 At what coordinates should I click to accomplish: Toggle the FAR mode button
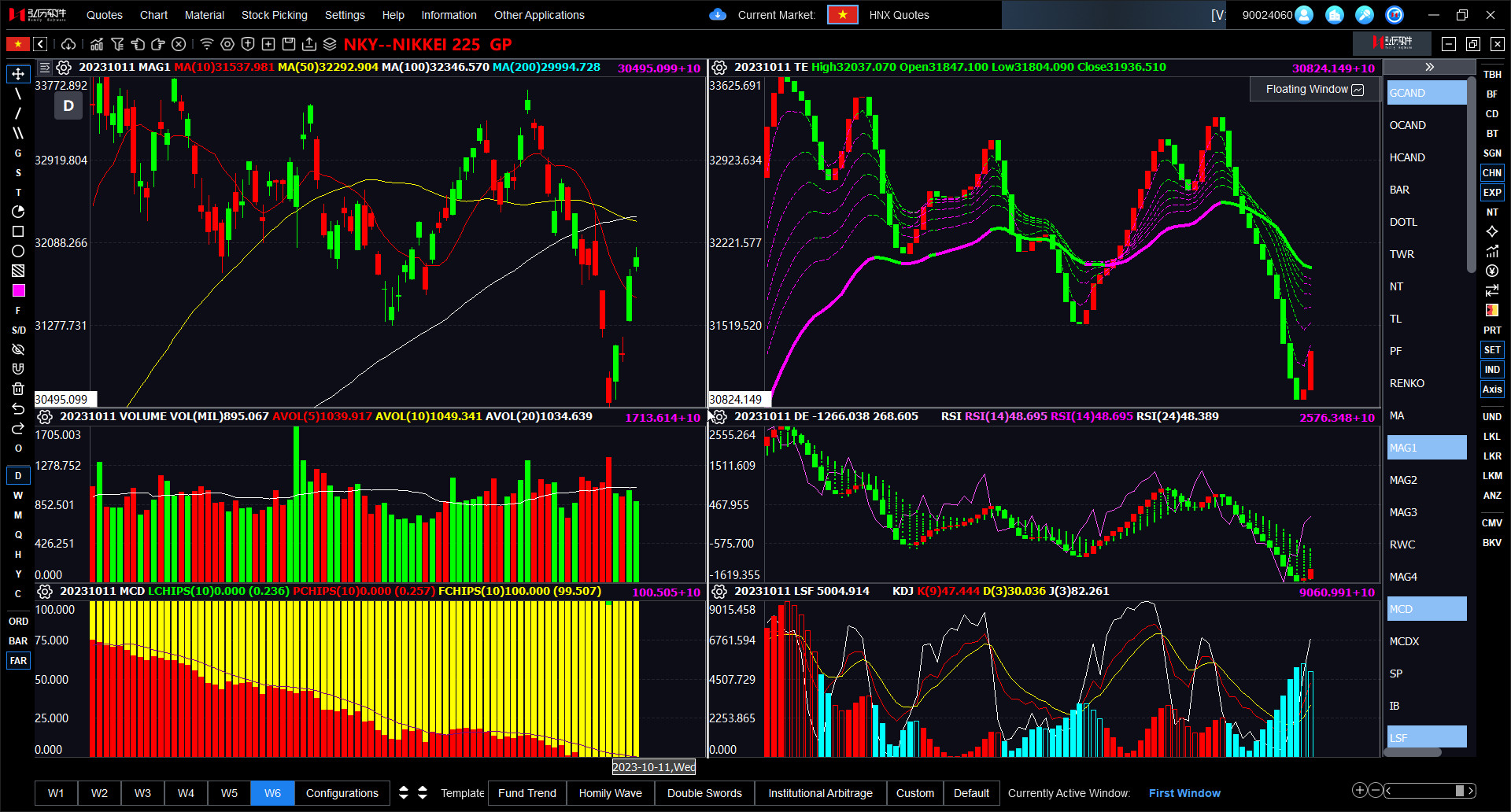(x=18, y=661)
